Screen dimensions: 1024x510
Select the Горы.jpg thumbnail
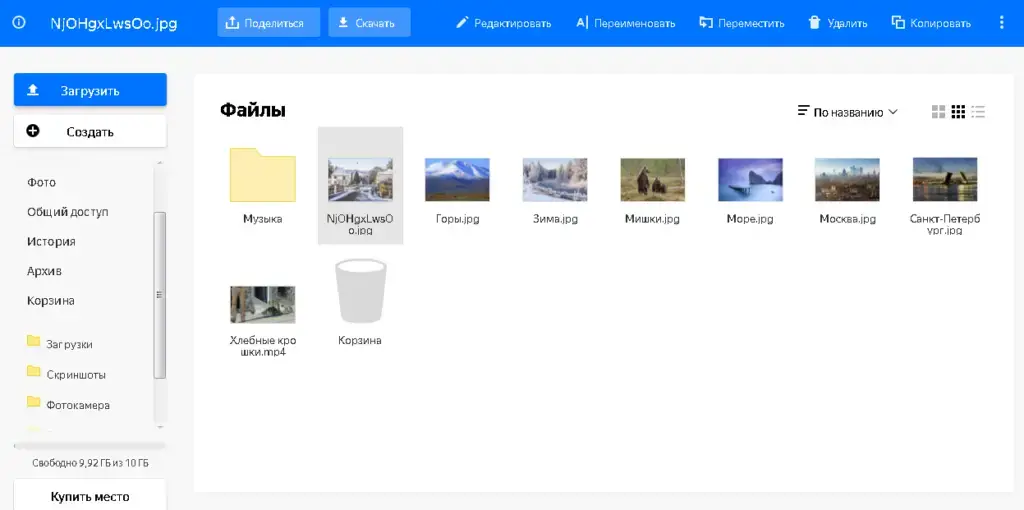point(457,180)
